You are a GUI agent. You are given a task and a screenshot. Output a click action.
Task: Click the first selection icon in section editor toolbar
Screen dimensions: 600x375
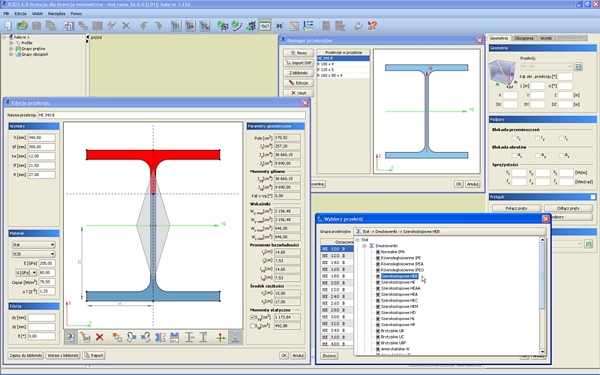pyautogui.click(x=71, y=337)
